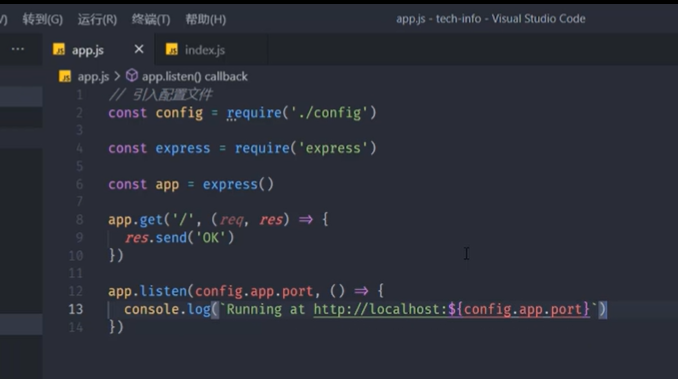Click the JS icon in the breadcrumb
Screen dimensions: 678x379
(x=65, y=76)
